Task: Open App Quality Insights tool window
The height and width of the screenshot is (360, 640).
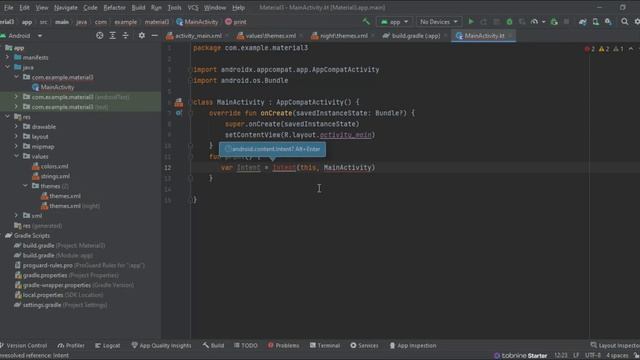Action: tap(161, 346)
